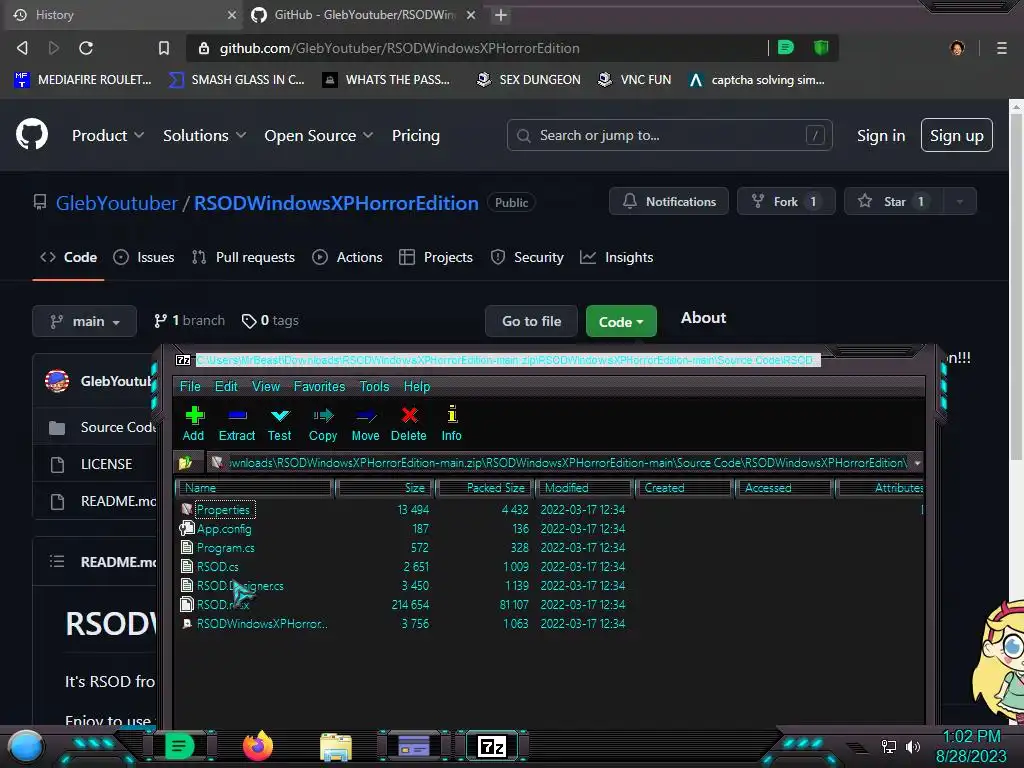This screenshot has width=1024, height=768.
Task: Open the Pricing link
Action: click(415, 135)
